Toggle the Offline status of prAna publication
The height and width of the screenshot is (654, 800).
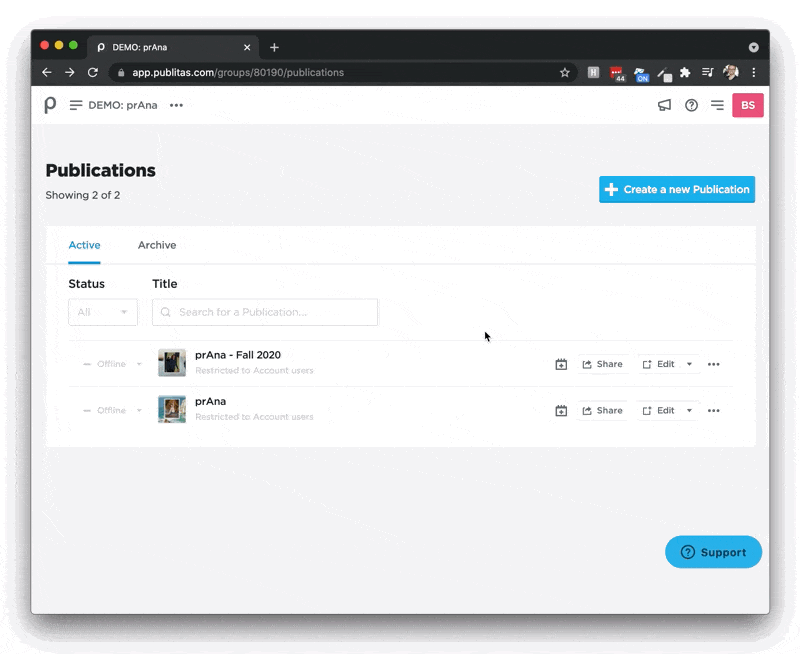pos(112,411)
